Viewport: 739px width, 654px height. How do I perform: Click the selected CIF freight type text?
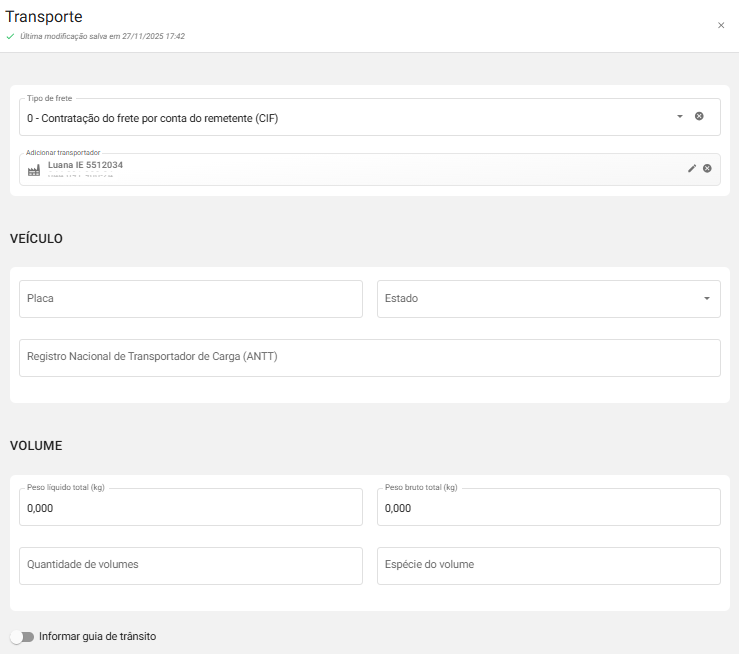coord(152,118)
